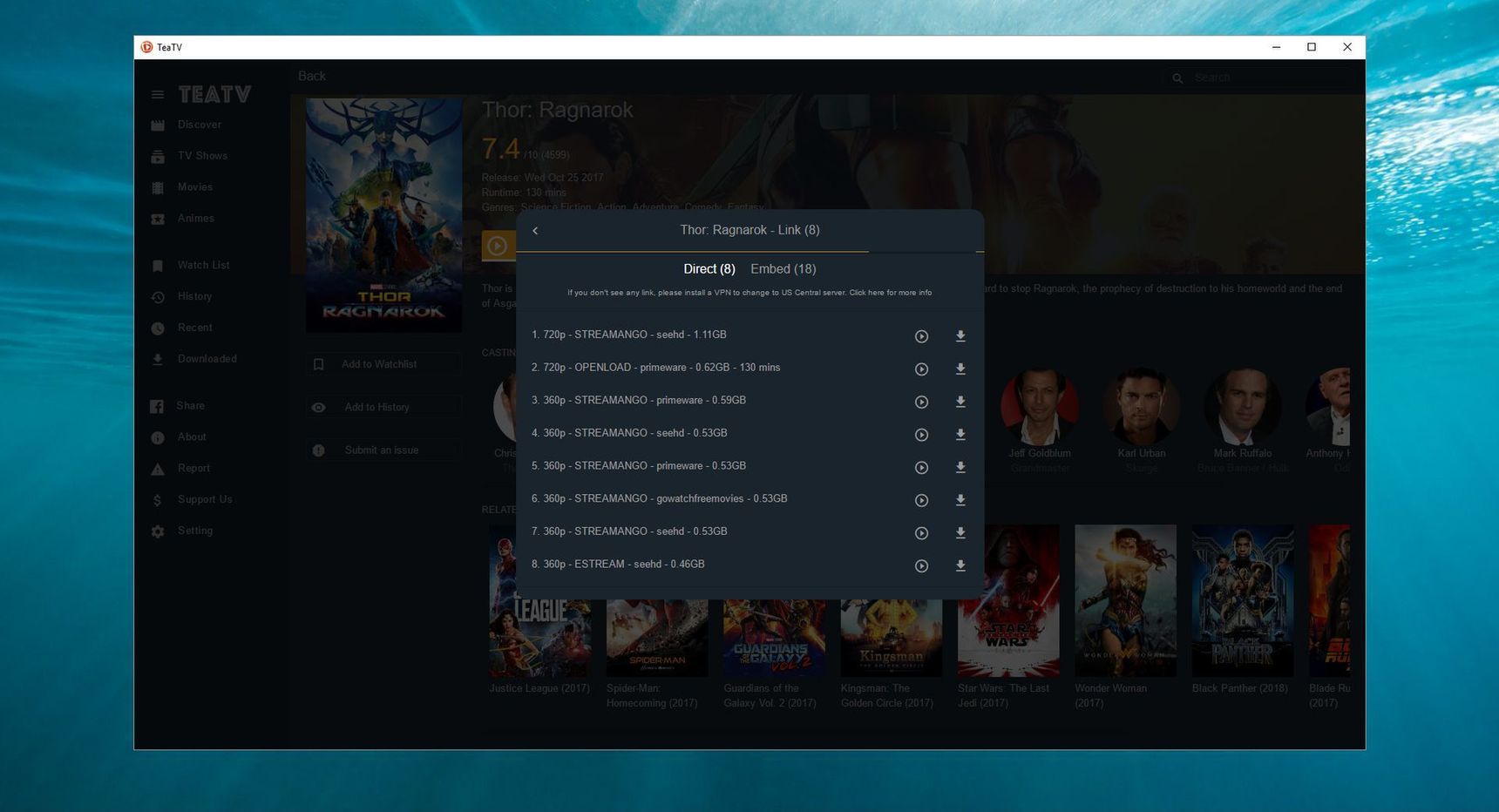Switch to Direct (8) tab
The width and height of the screenshot is (1499, 812).
pyautogui.click(x=709, y=269)
